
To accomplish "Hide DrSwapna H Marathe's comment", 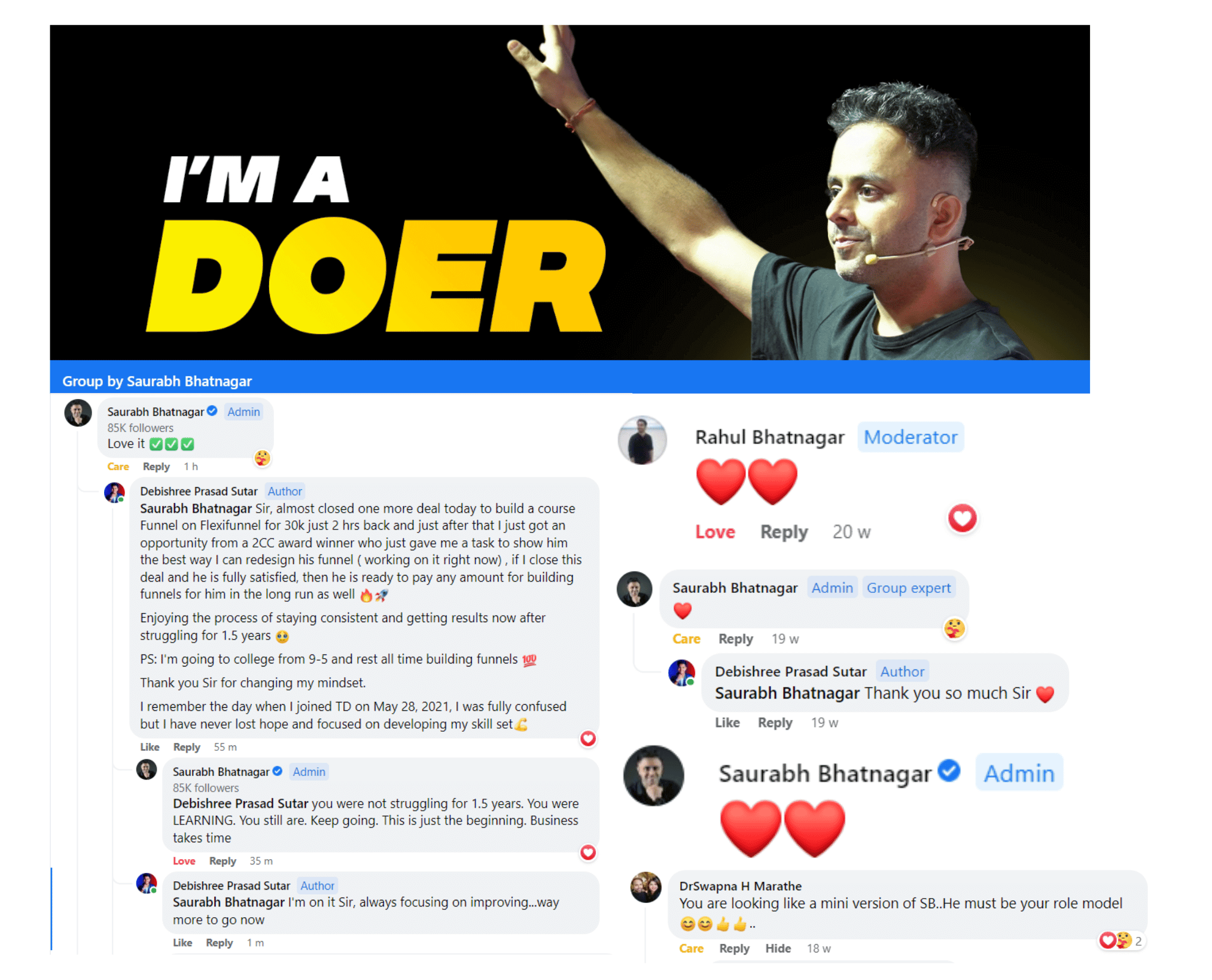I will [x=778, y=948].
